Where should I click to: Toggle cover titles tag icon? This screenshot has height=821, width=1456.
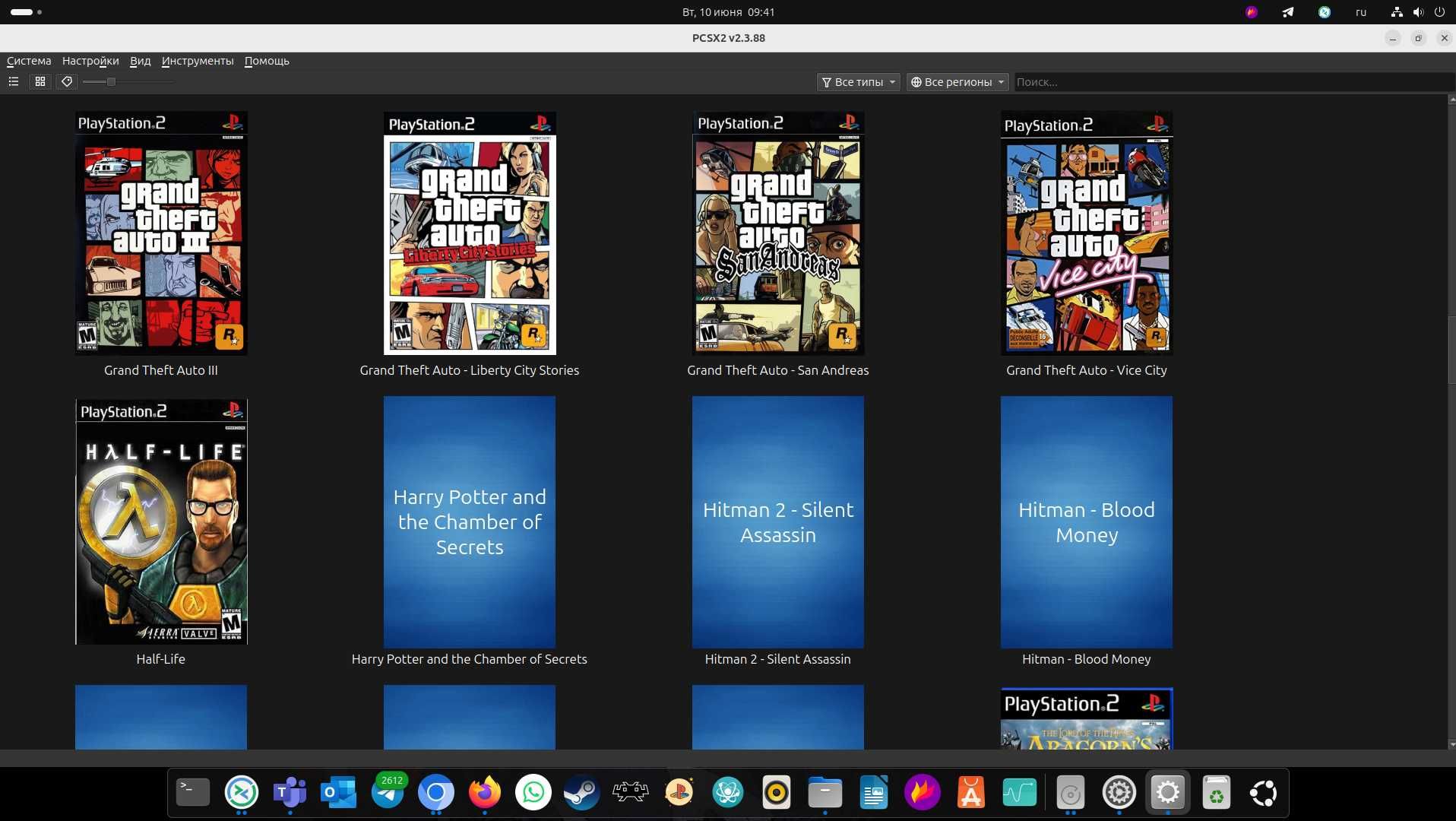(x=67, y=81)
